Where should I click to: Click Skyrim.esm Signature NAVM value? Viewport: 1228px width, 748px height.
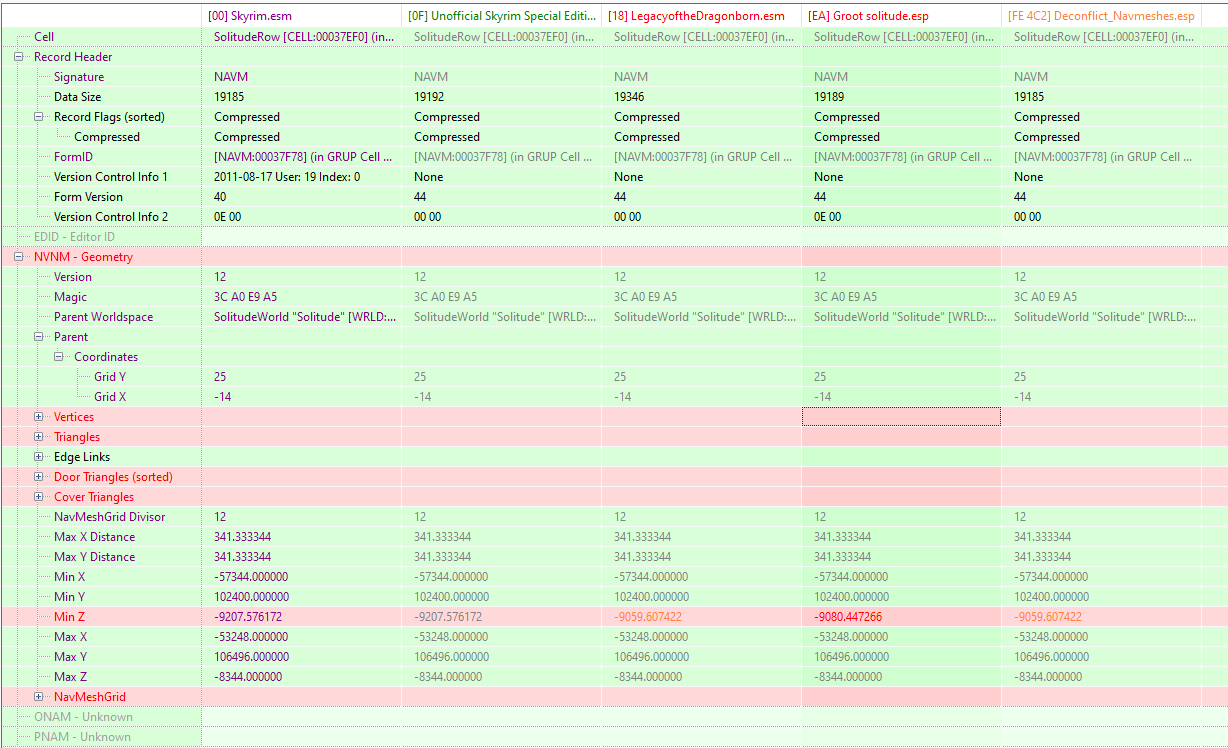(x=231, y=77)
